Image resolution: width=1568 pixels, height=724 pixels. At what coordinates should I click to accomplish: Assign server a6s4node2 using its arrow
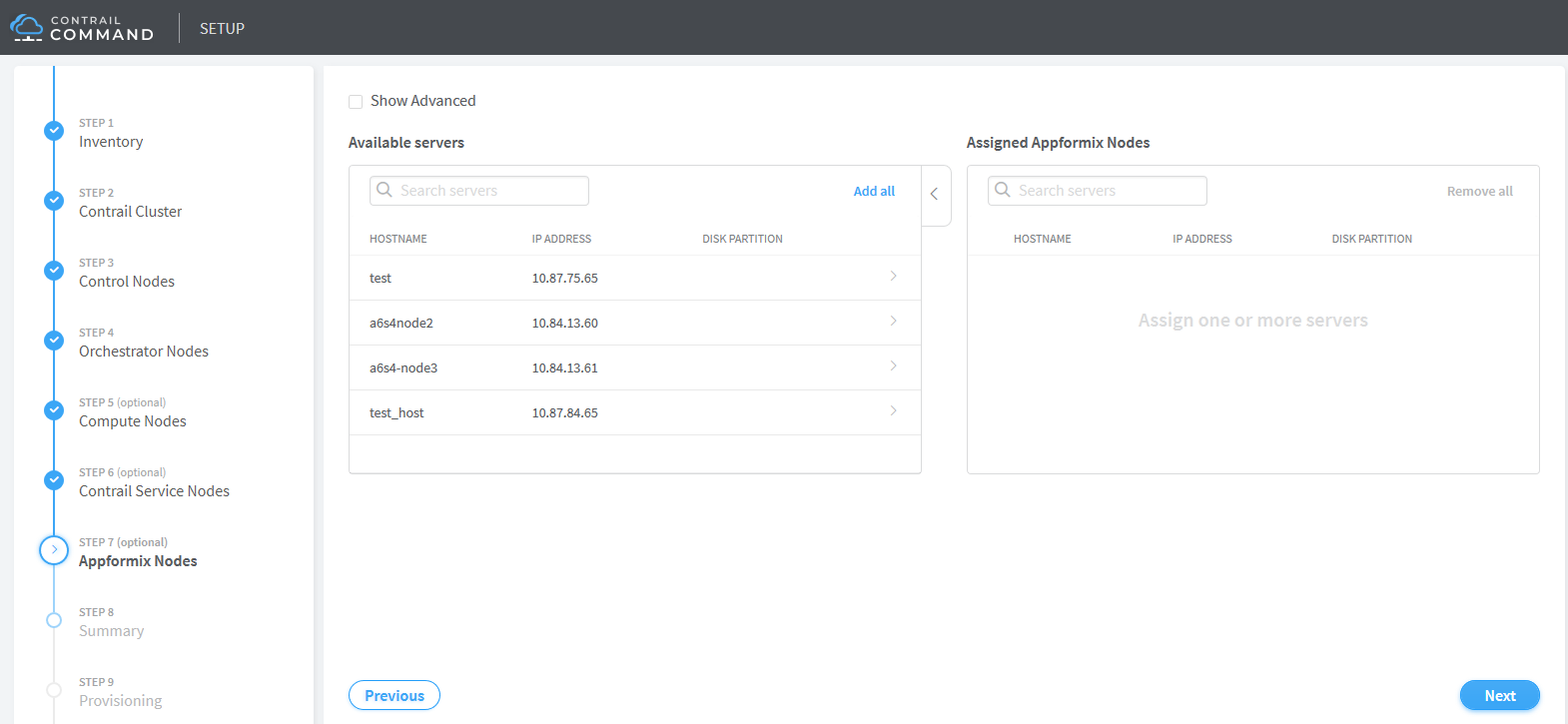(893, 321)
